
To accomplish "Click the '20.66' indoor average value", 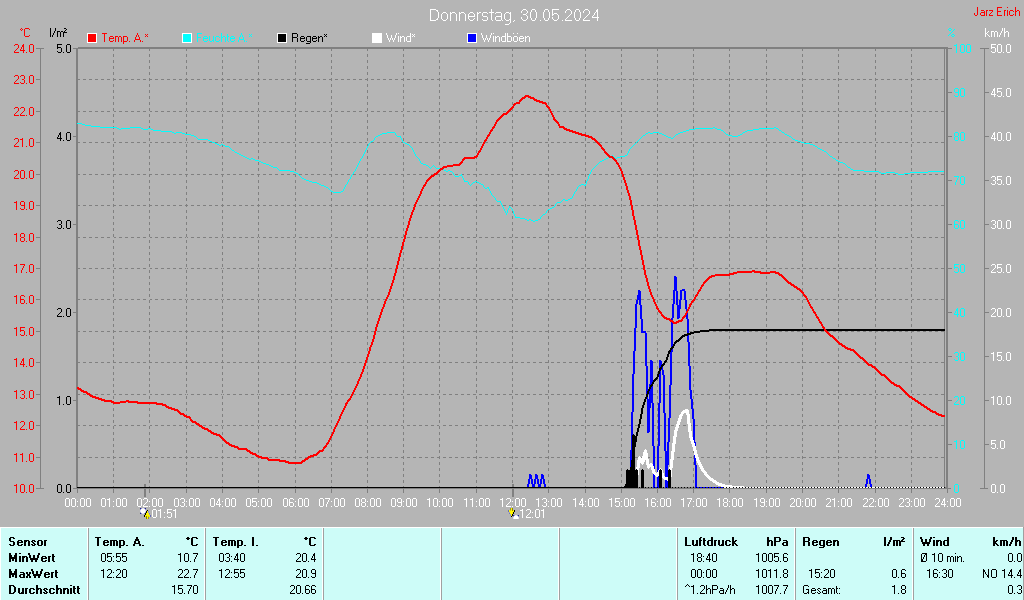I will coord(303,590).
